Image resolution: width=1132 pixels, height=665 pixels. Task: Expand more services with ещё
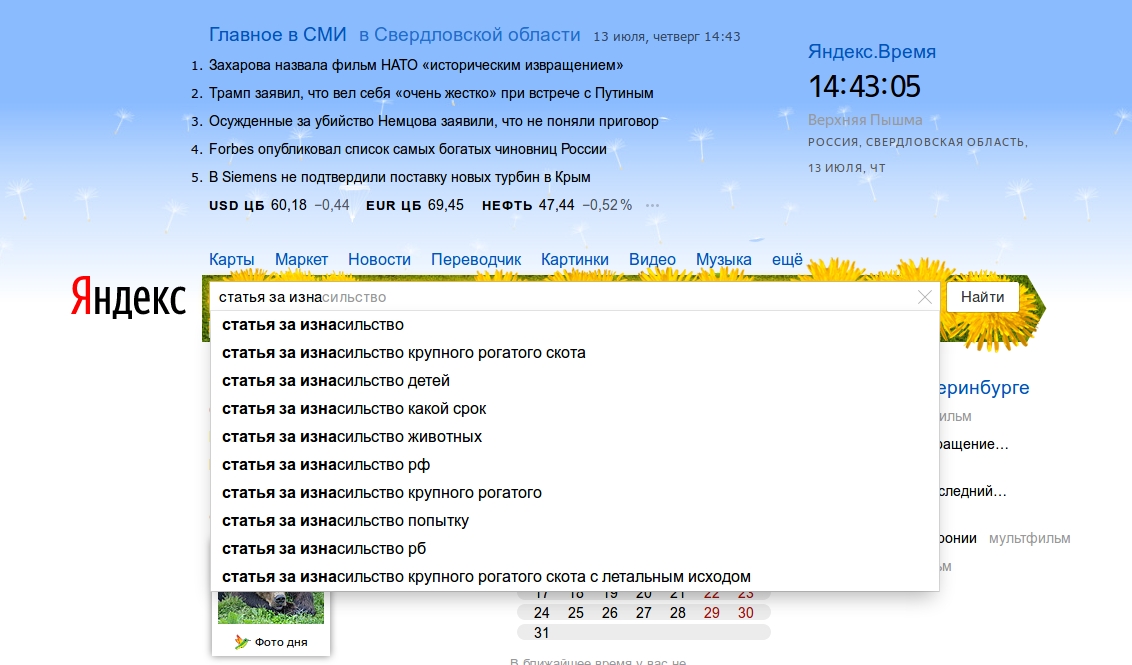(787, 259)
